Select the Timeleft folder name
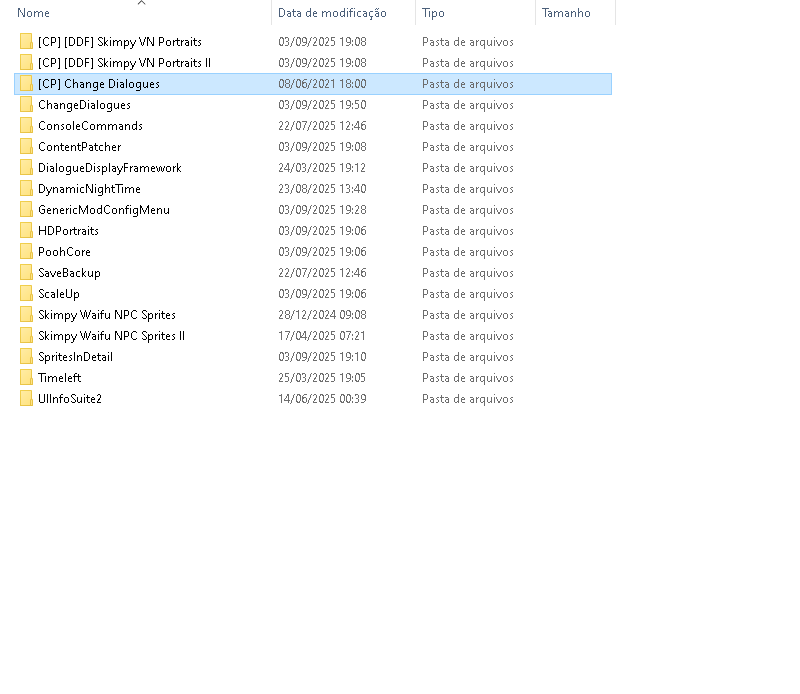Viewport: 800px width, 694px height. [x=60, y=378]
